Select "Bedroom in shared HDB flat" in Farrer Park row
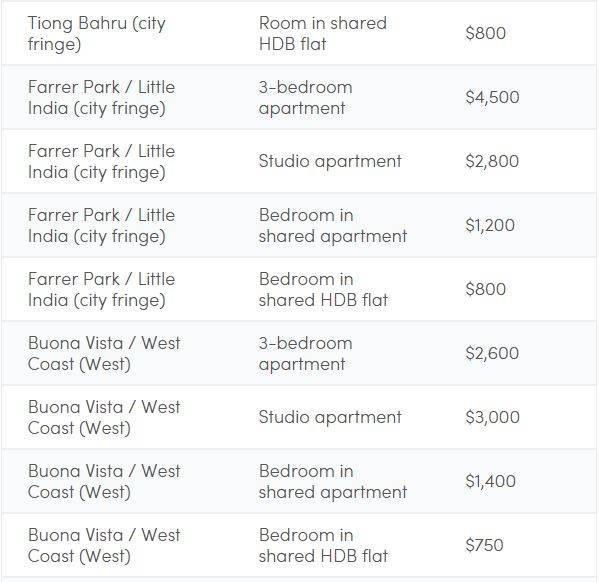This screenshot has height=582, width=600. click(322, 289)
